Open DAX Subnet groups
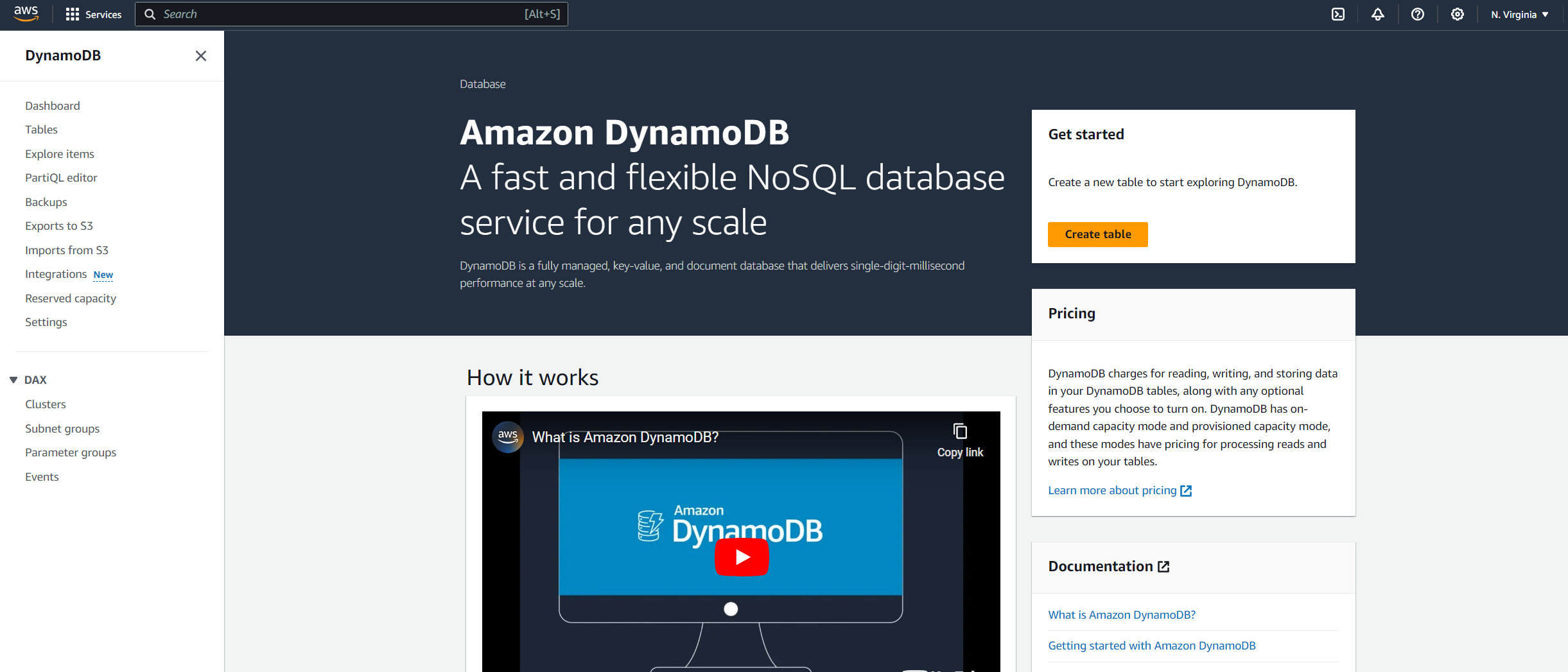 click(62, 429)
